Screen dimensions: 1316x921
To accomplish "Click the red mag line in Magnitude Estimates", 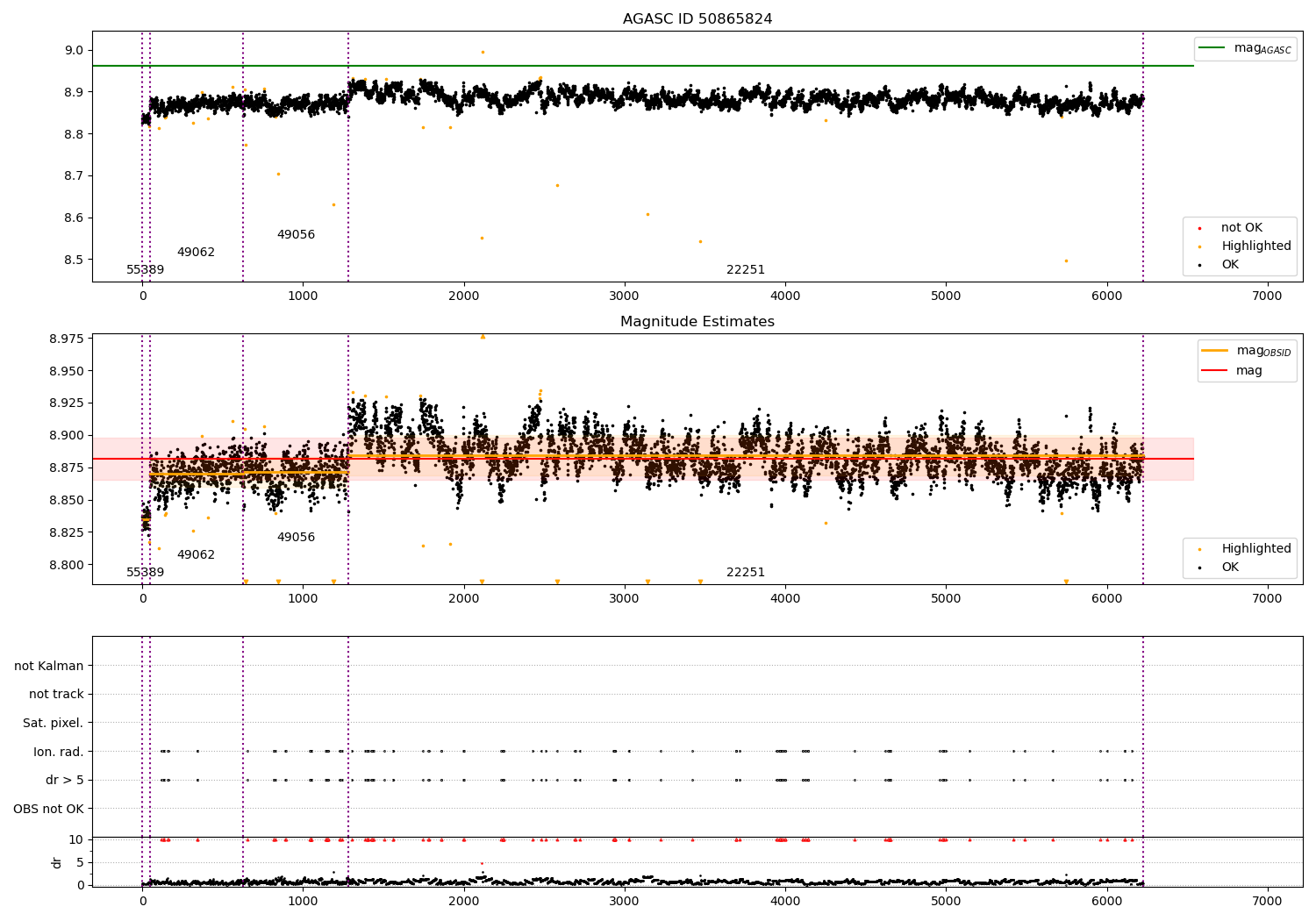I will [643, 459].
